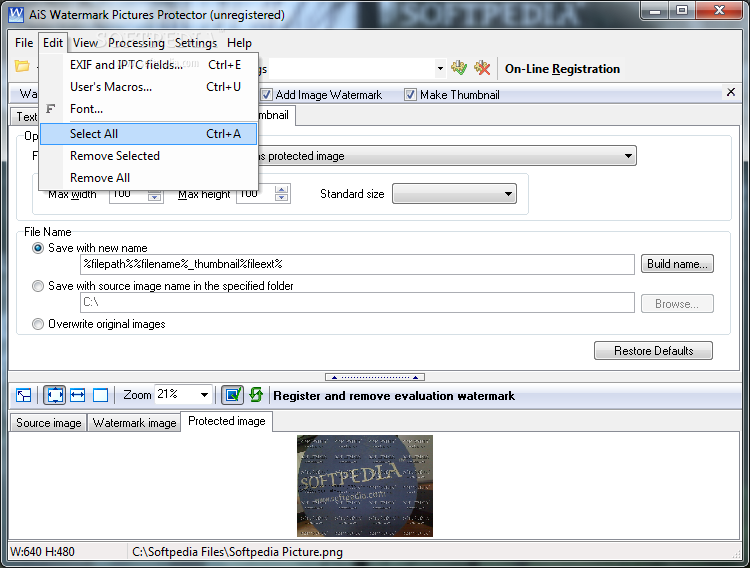This screenshot has height=568, width=750.
Task: Click On-Line Registration link
Action: click(x=562, y=69)
